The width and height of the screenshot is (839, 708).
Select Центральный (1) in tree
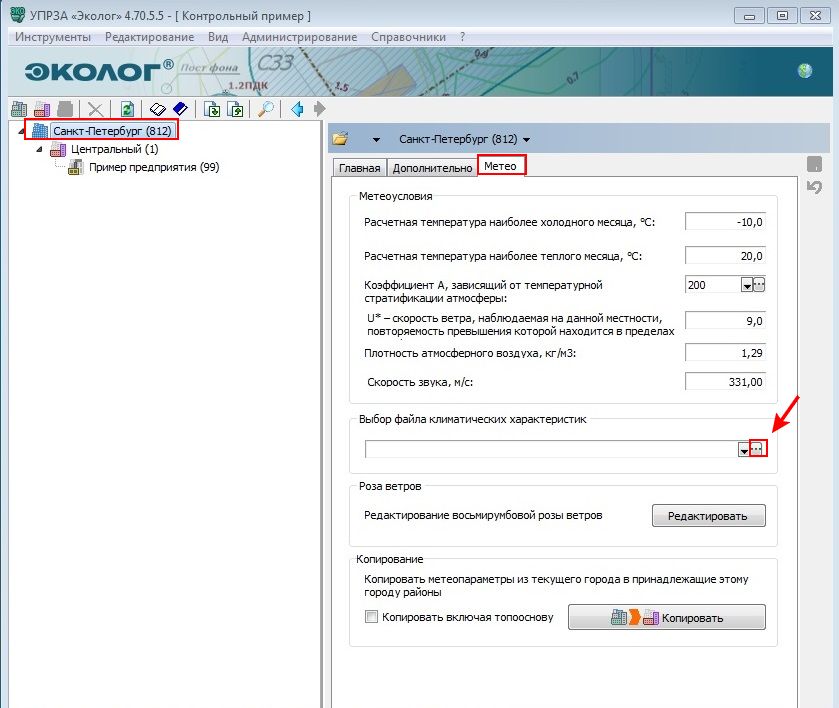point(115,149)
